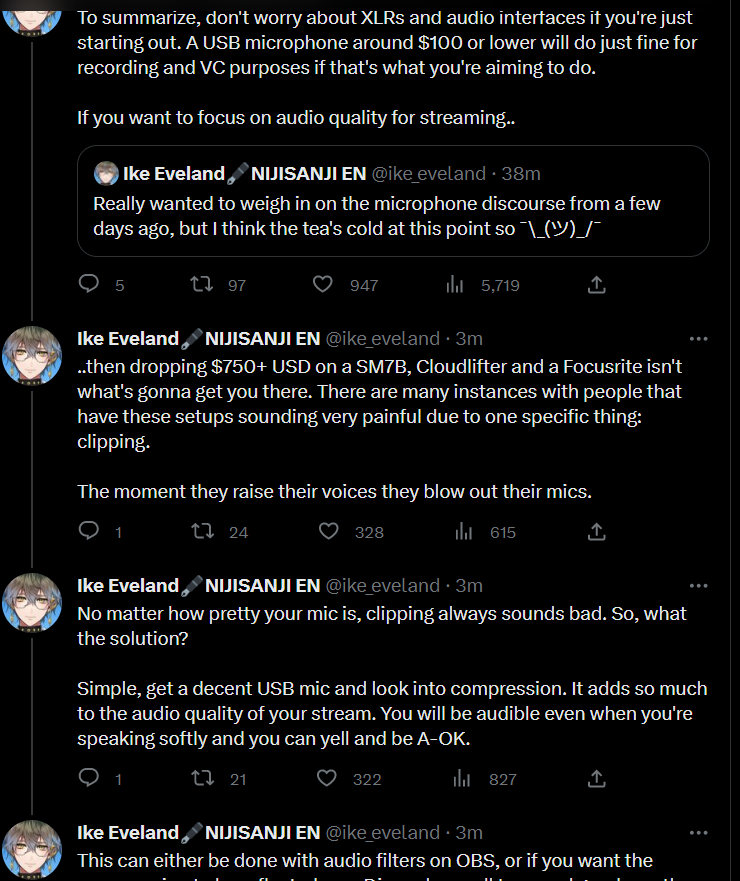
Task: Retweet the tweet with 24 retweets
Action: pos(202,532)
